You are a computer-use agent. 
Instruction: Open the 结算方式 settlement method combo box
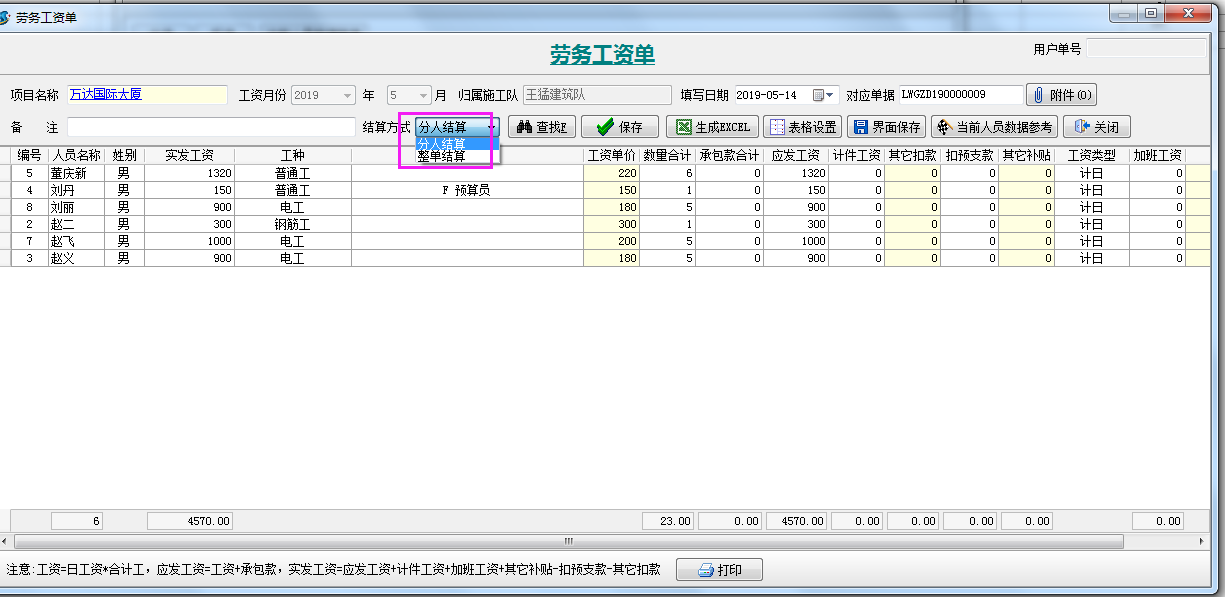(x=489, y=126)
